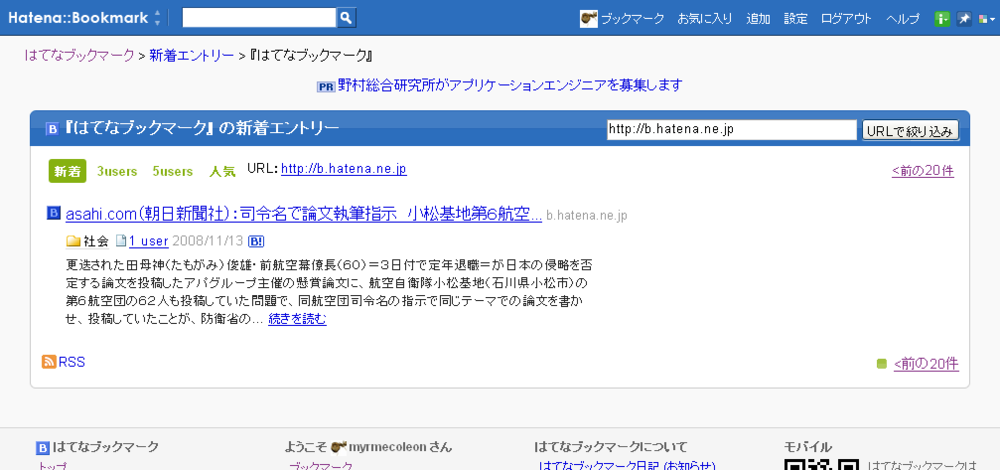Click the orange RSS feed icon
Screen dimensions: 1000x470
point(49,362)
